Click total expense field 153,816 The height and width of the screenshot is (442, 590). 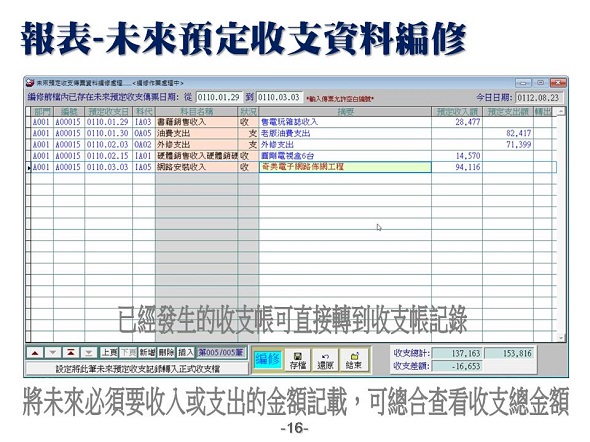[509, 353]
